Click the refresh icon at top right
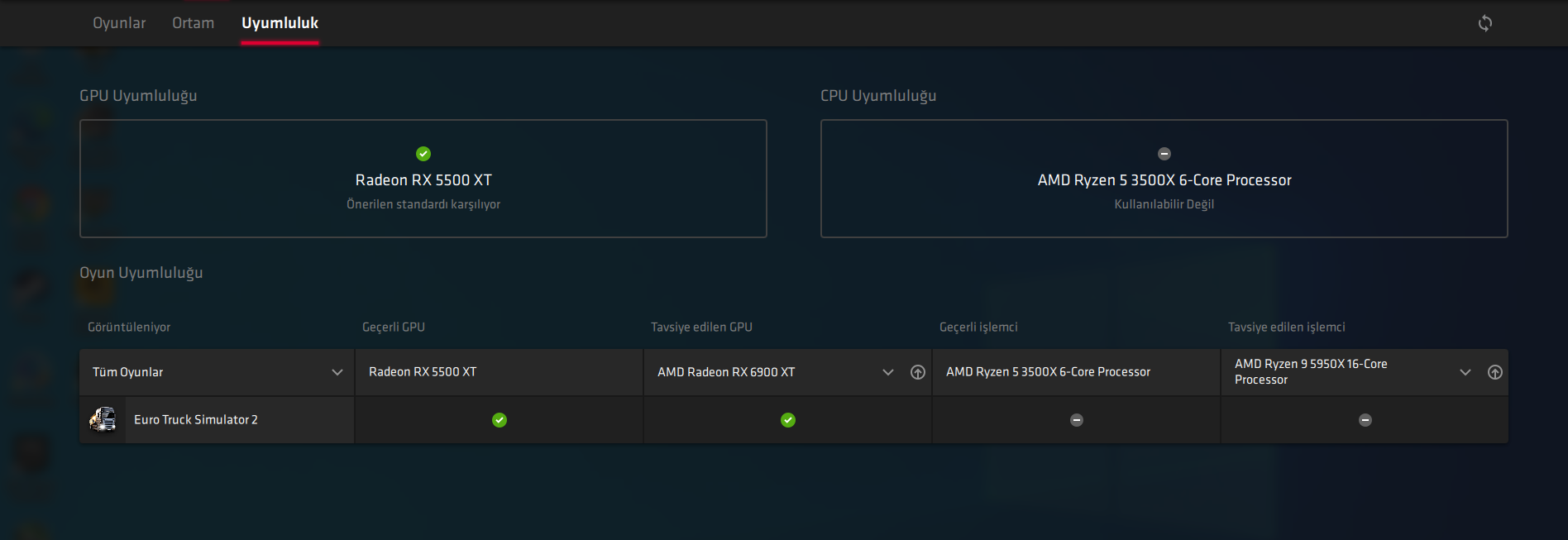1568x540 pixels. pyautogui.click(x=1485, y=23)
